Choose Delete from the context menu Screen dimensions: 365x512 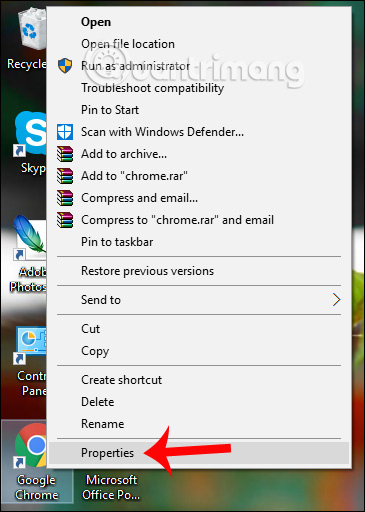pos(199,402)
